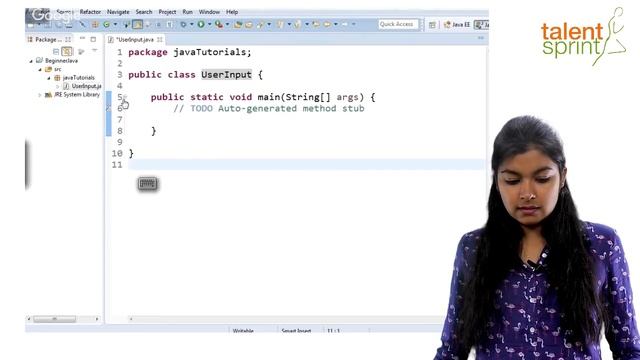The image size is (640, 360).
Task: Collapse the main method fold marker
Action: [125, 97]
